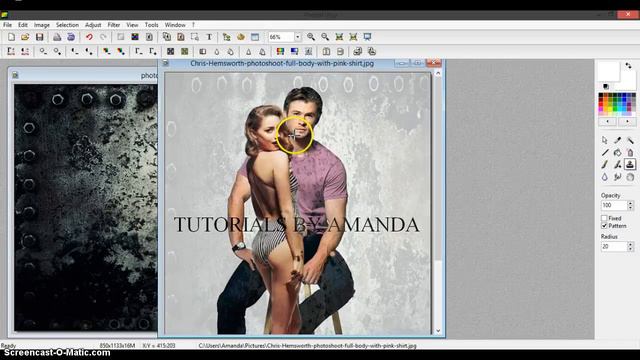Click the Saturation plus icon
The height and width of the screenshot is (360, 640).
tap(121, 51)
